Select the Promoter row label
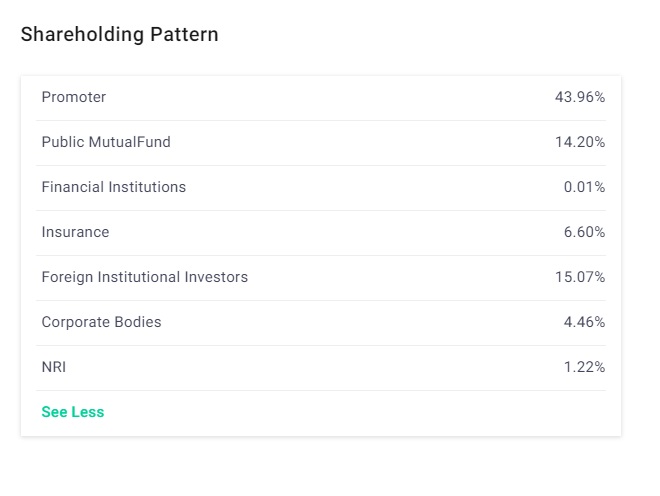660x496 pixels. pos(74,97)
